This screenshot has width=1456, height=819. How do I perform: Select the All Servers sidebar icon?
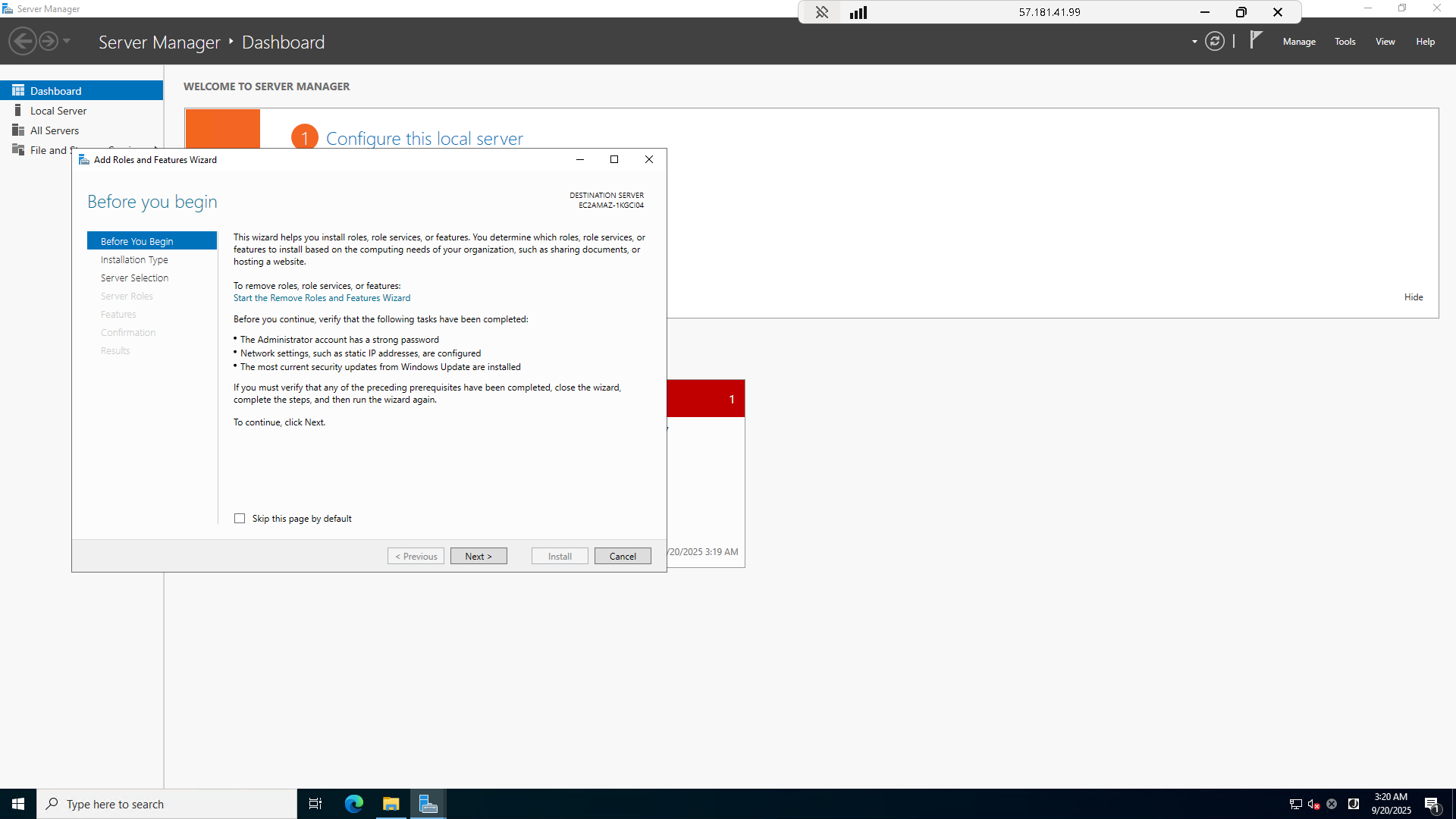(x=18, y=130)
